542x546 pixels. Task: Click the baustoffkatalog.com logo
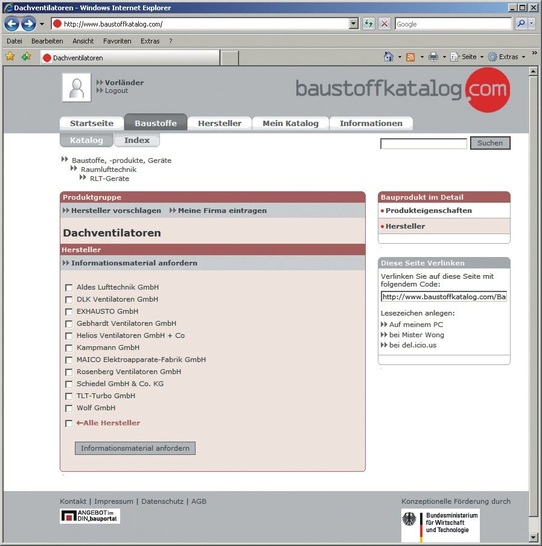403,89
